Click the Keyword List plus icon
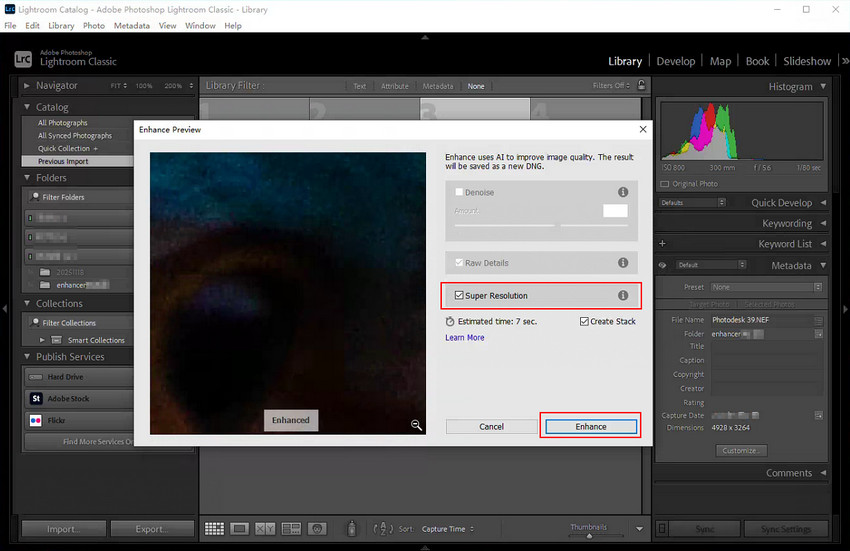The width and height of the screenshot is (850, 551). pyautogui.click(x=662, y=244)
